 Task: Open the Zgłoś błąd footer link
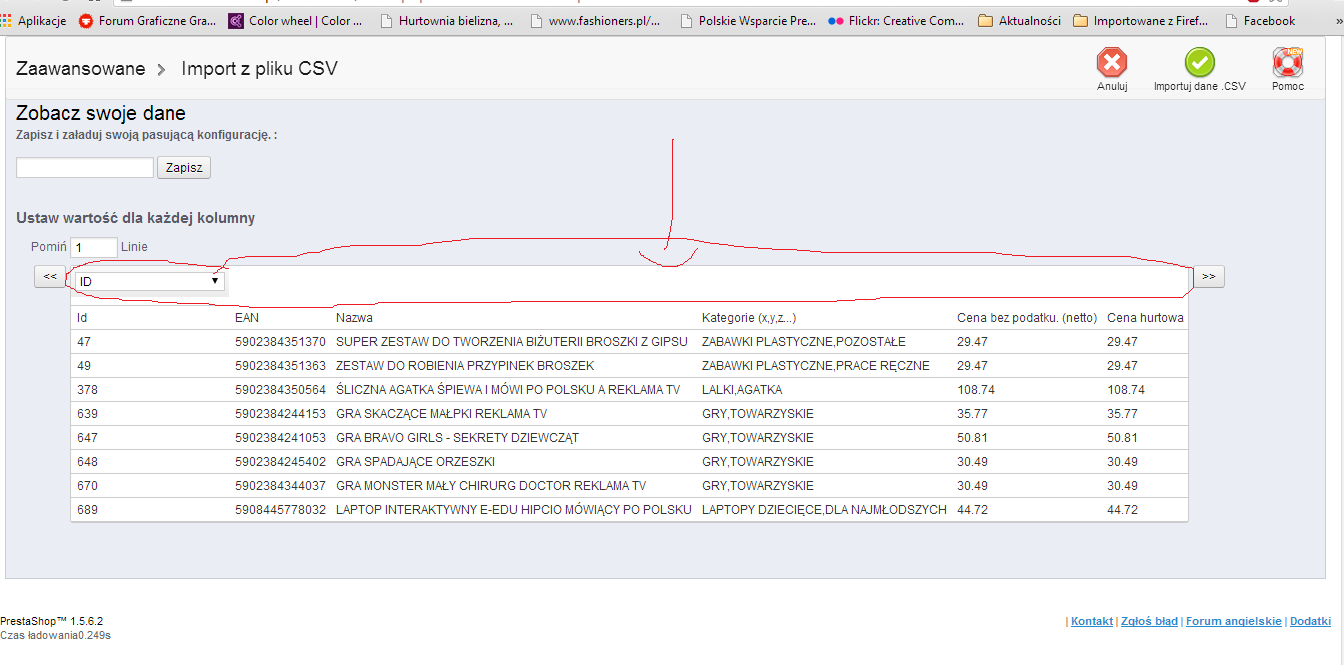(1149, 621)
